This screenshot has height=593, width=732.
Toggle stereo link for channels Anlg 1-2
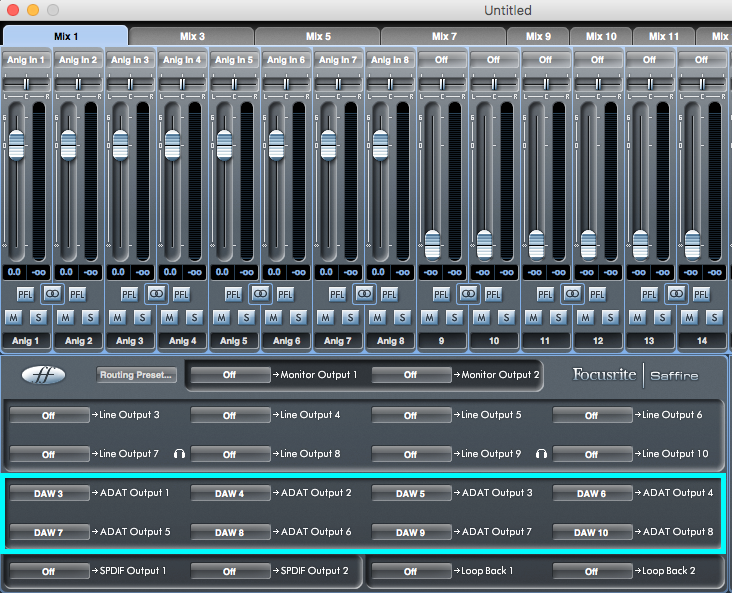tap(52, 294)
